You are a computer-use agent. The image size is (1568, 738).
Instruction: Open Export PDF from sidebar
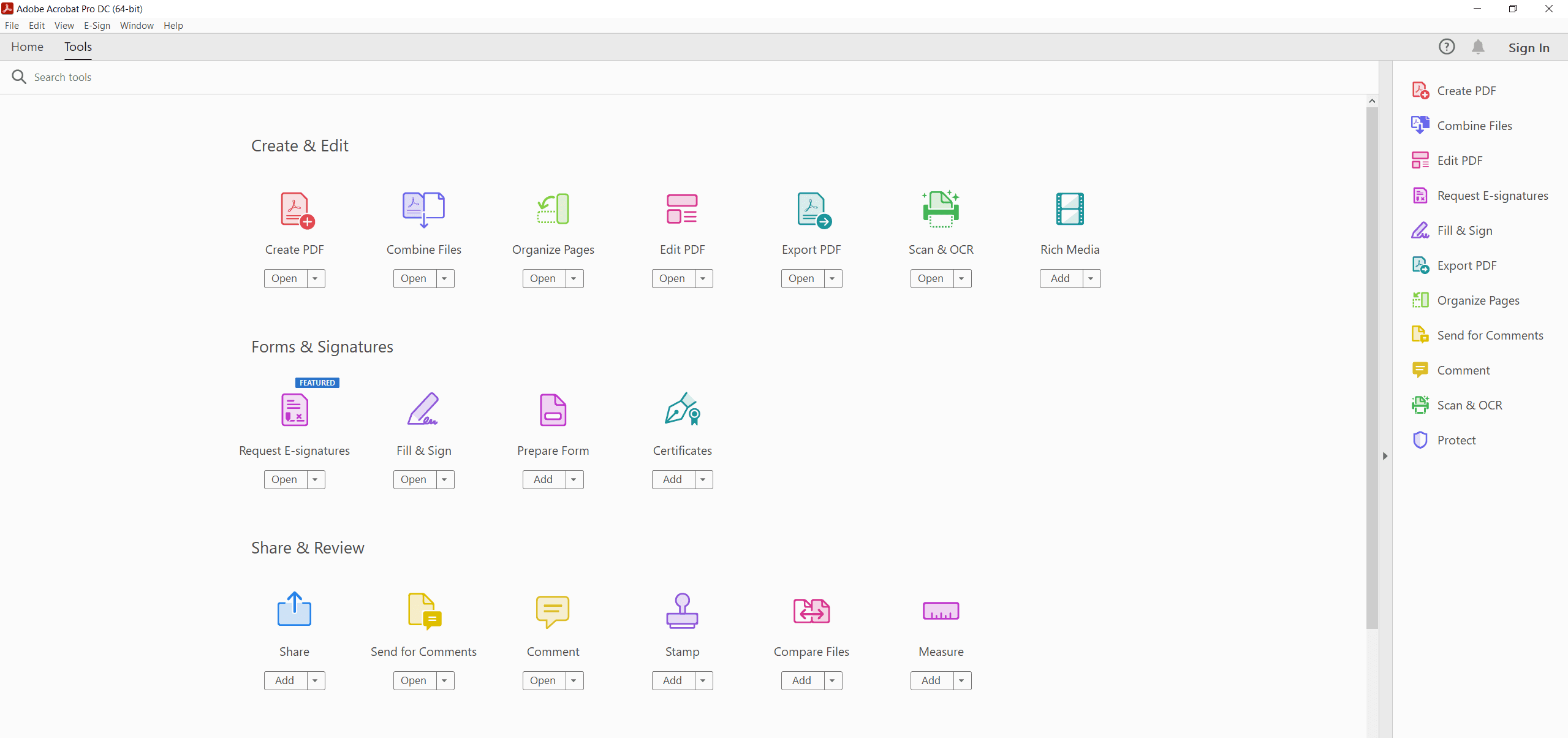[1467, 265]
